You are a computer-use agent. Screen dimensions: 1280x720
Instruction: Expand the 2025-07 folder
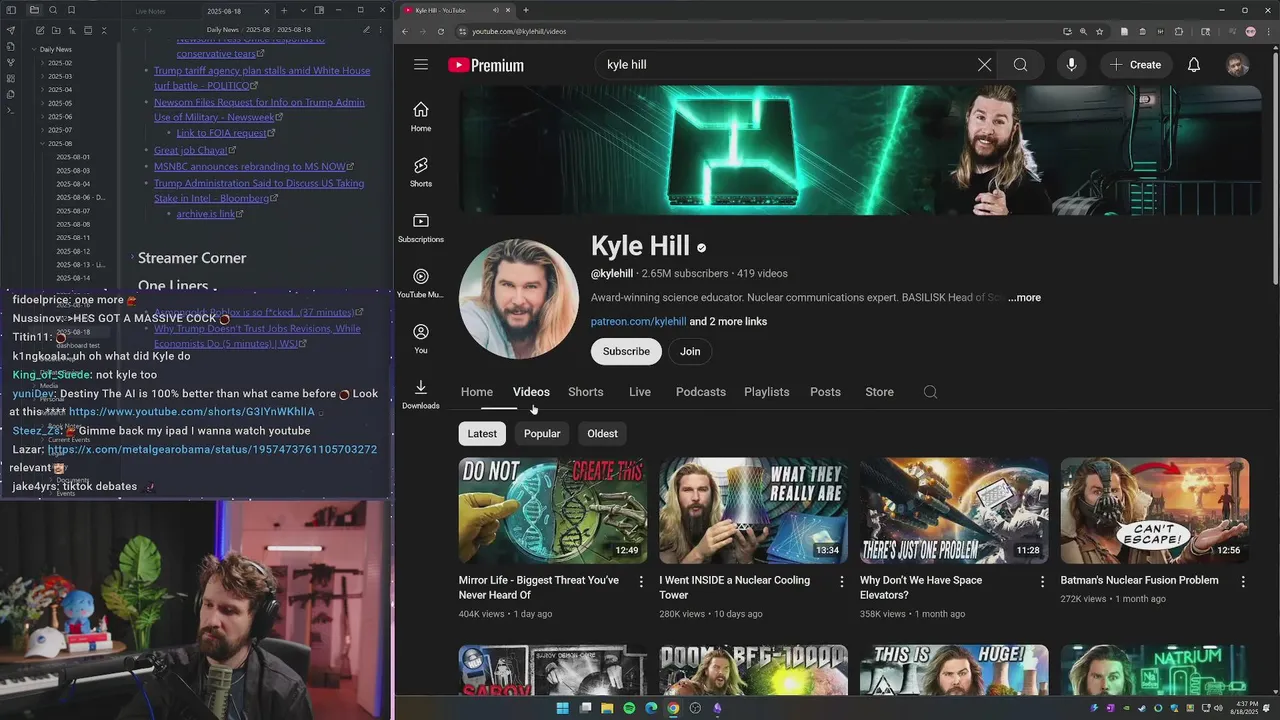43,130
